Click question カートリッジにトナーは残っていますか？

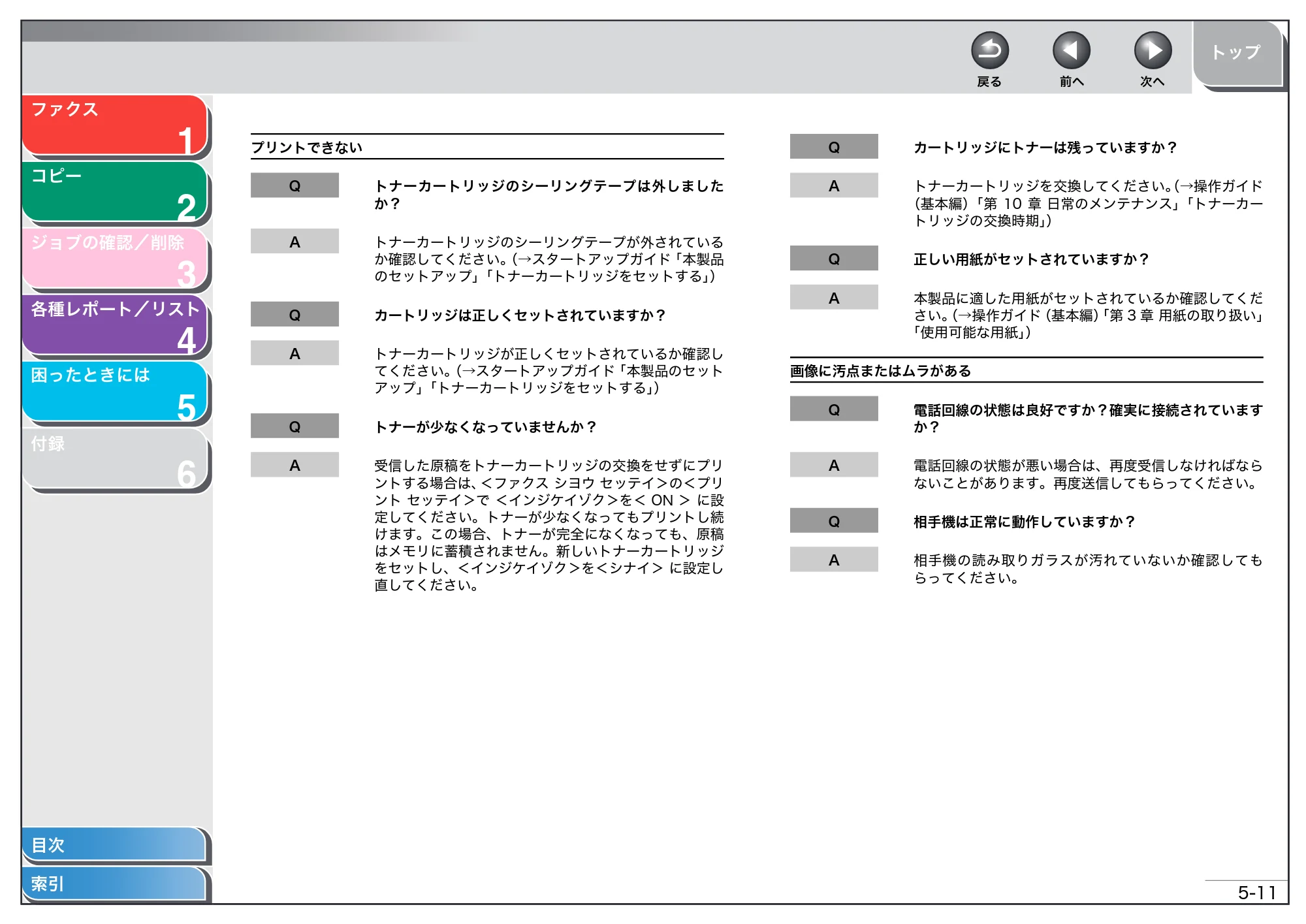[x=1045, y=148]
